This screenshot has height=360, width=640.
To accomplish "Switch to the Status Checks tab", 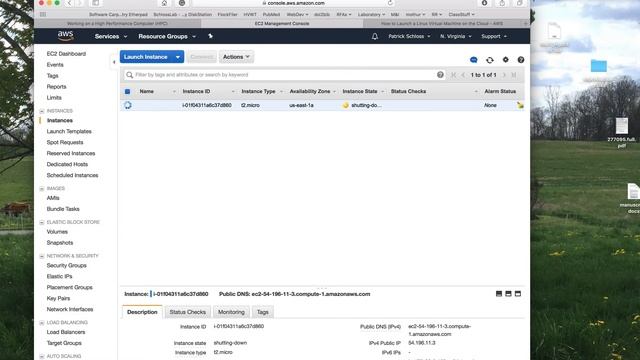I will (188, 312).
